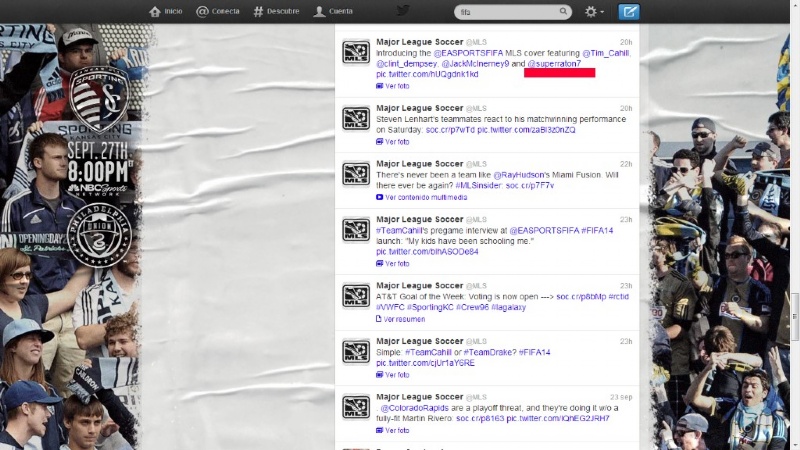The width and height of the screenshot is (800, 450).
Task: Click the Descubre hash icon
Action: click(x=259, y=11)
